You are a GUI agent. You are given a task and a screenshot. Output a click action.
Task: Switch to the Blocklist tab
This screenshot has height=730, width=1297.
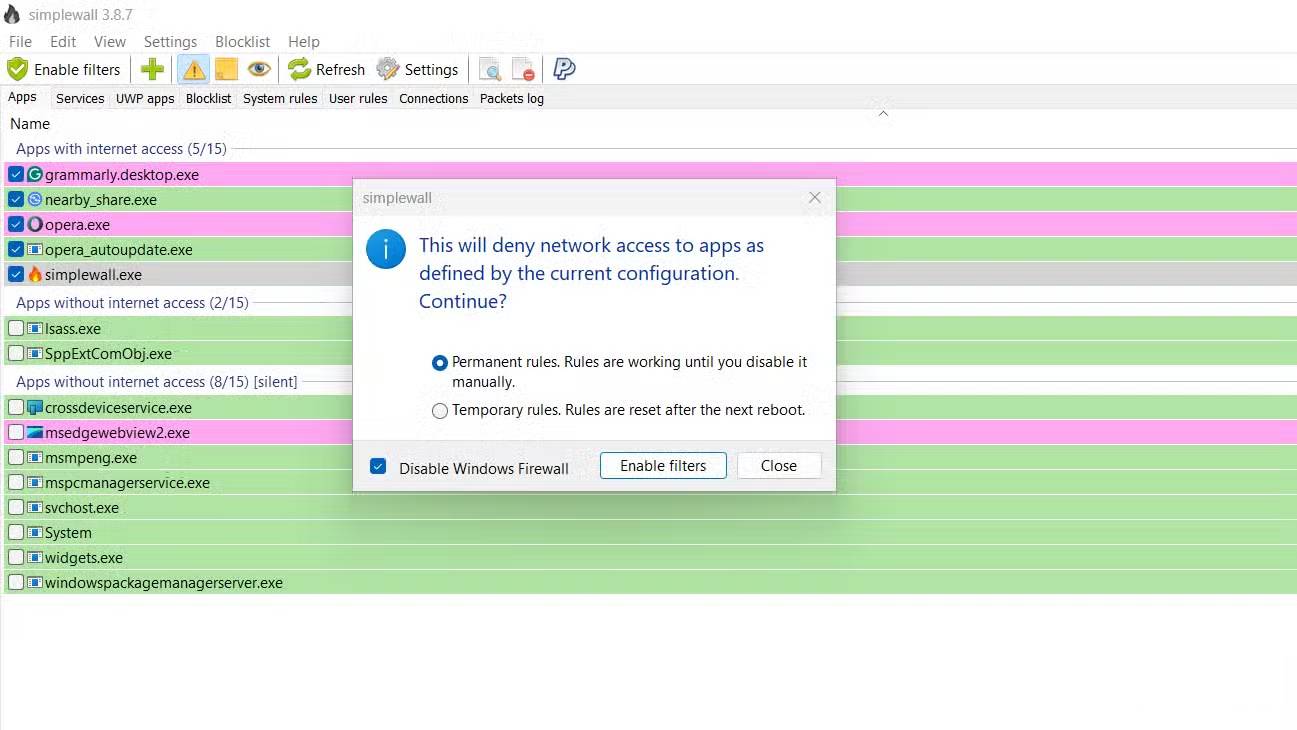coord(208,98)
